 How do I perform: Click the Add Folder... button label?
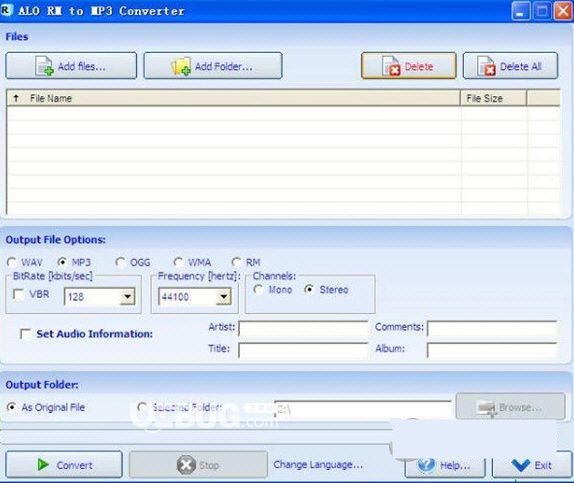tap(223, 67)
